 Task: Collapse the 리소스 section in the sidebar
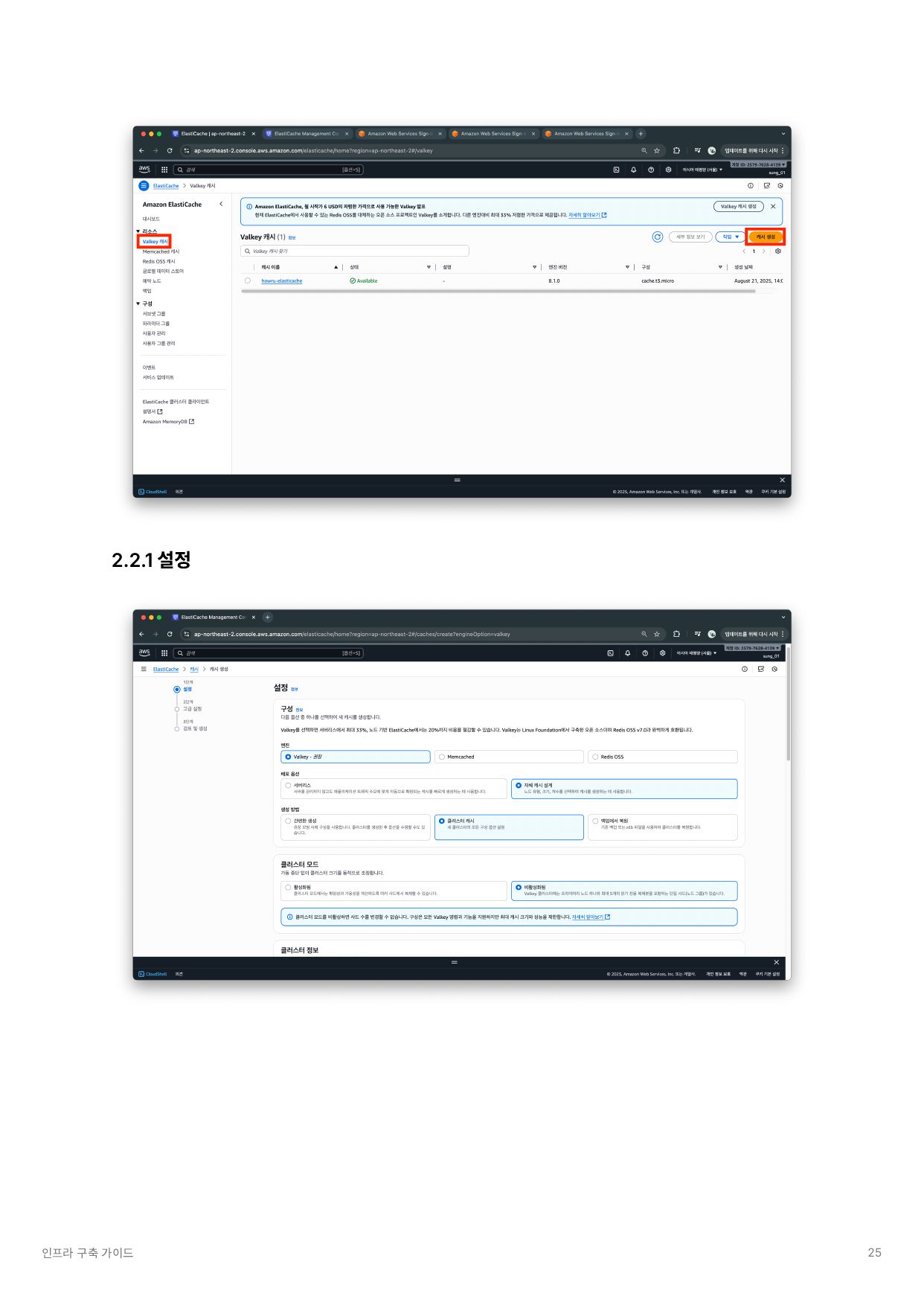(138, 231)
